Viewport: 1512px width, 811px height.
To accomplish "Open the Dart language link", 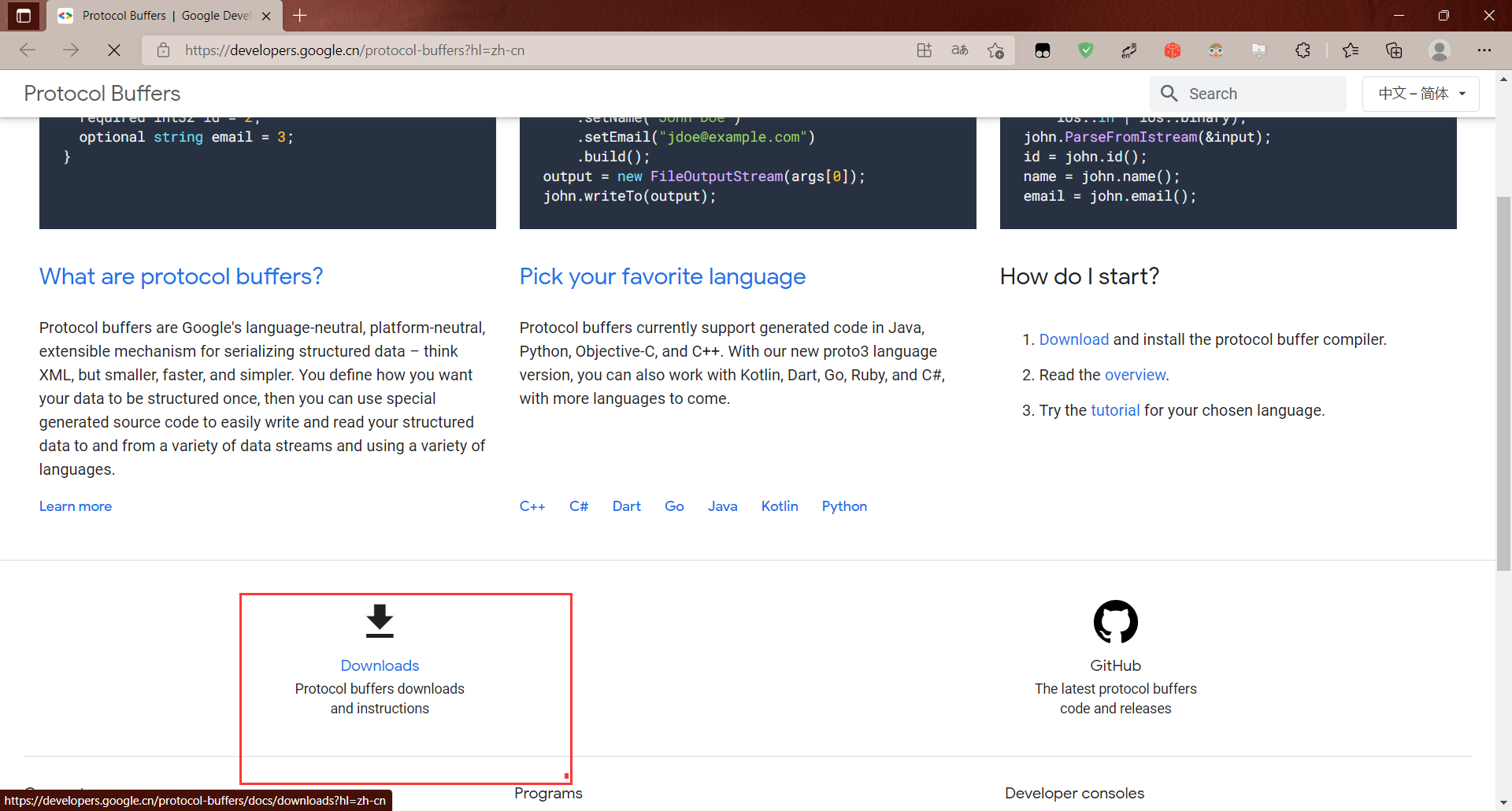I will pyautogui.click(x=627, y=506).
